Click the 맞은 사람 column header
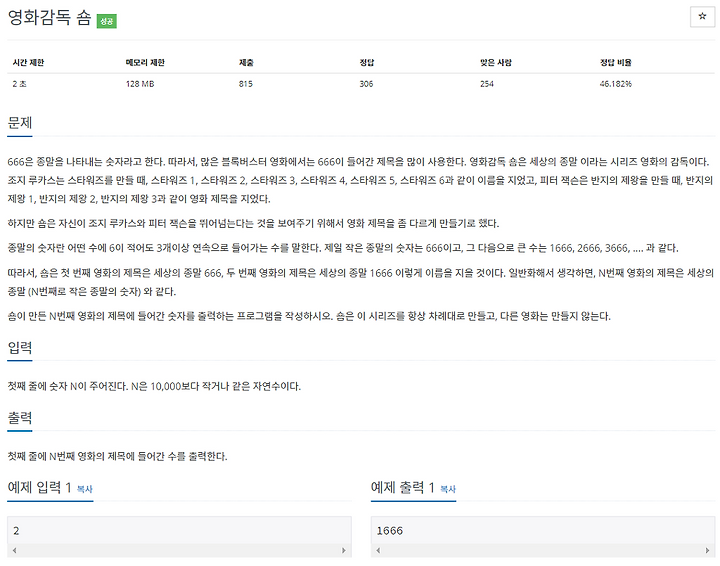 495,62
